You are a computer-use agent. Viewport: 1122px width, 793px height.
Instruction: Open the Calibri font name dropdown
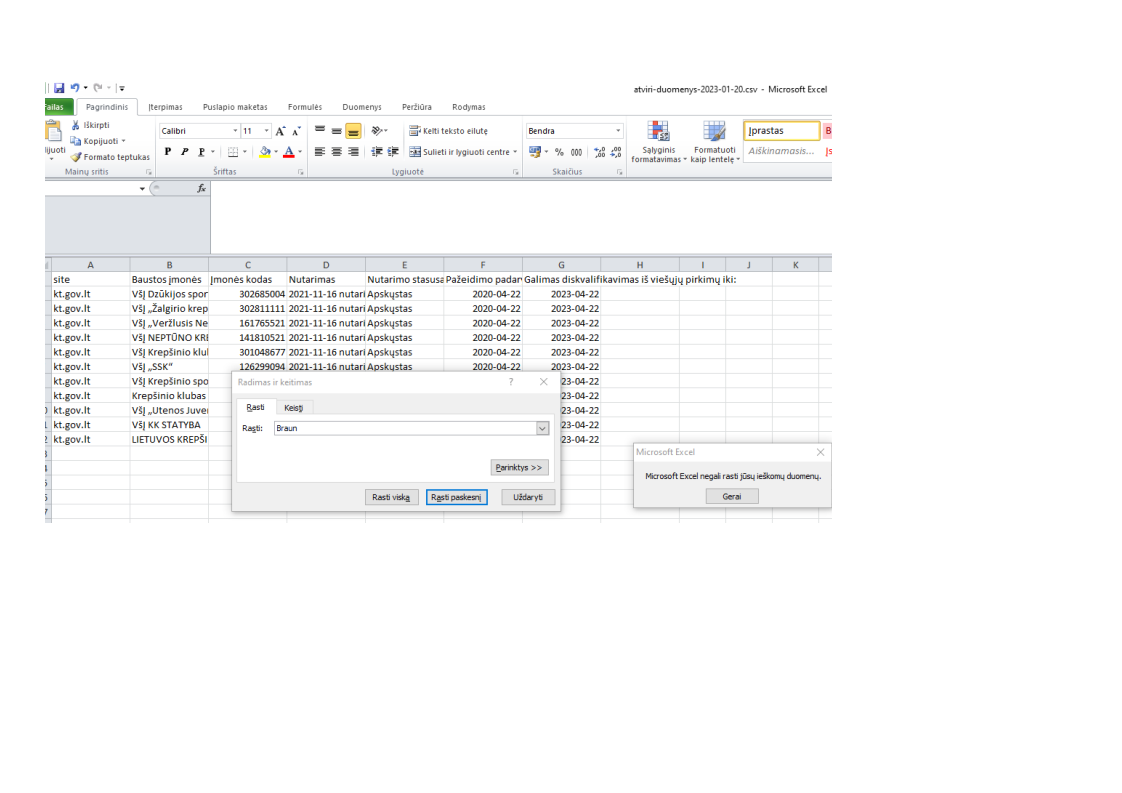click(236, 131)
